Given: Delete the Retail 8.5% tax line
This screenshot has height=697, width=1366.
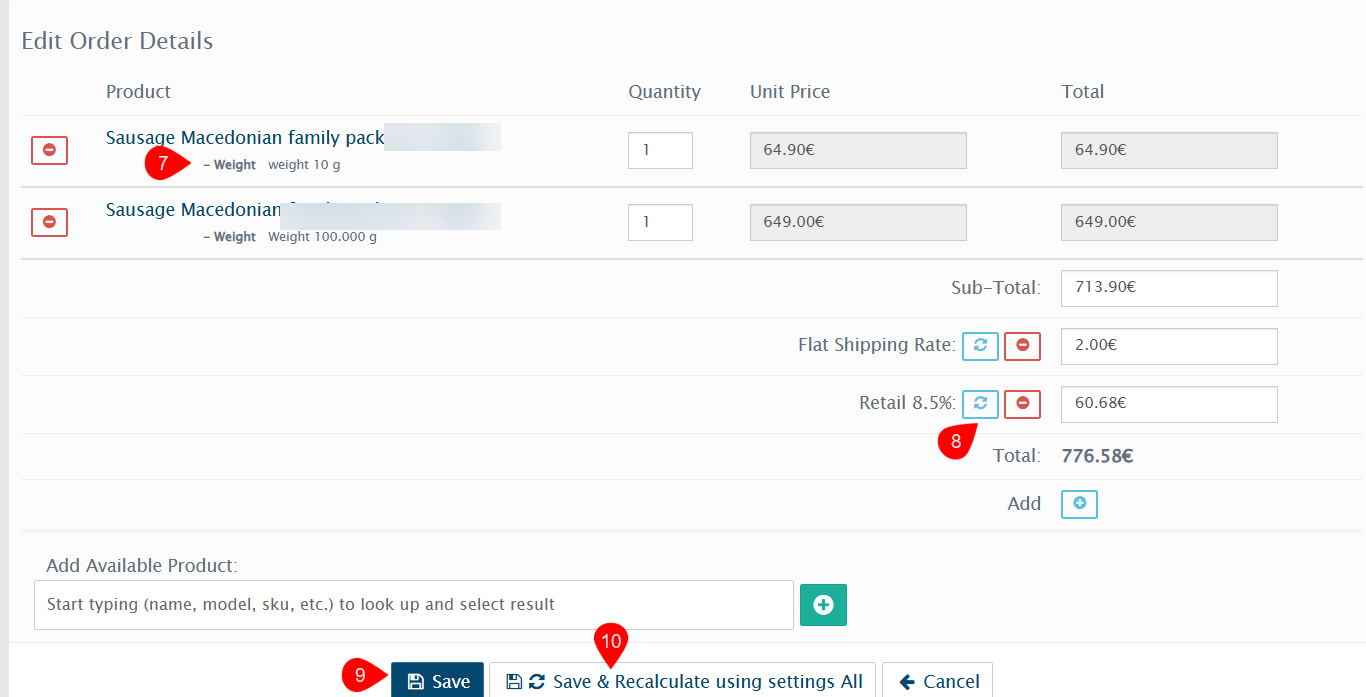Looking at the screenshot, I should click(1022, 404).
